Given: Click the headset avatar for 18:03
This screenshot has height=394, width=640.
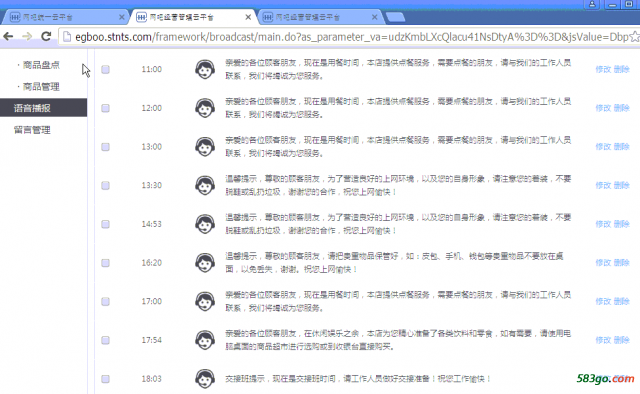Looking at the screenshot, I should (205, 379).
